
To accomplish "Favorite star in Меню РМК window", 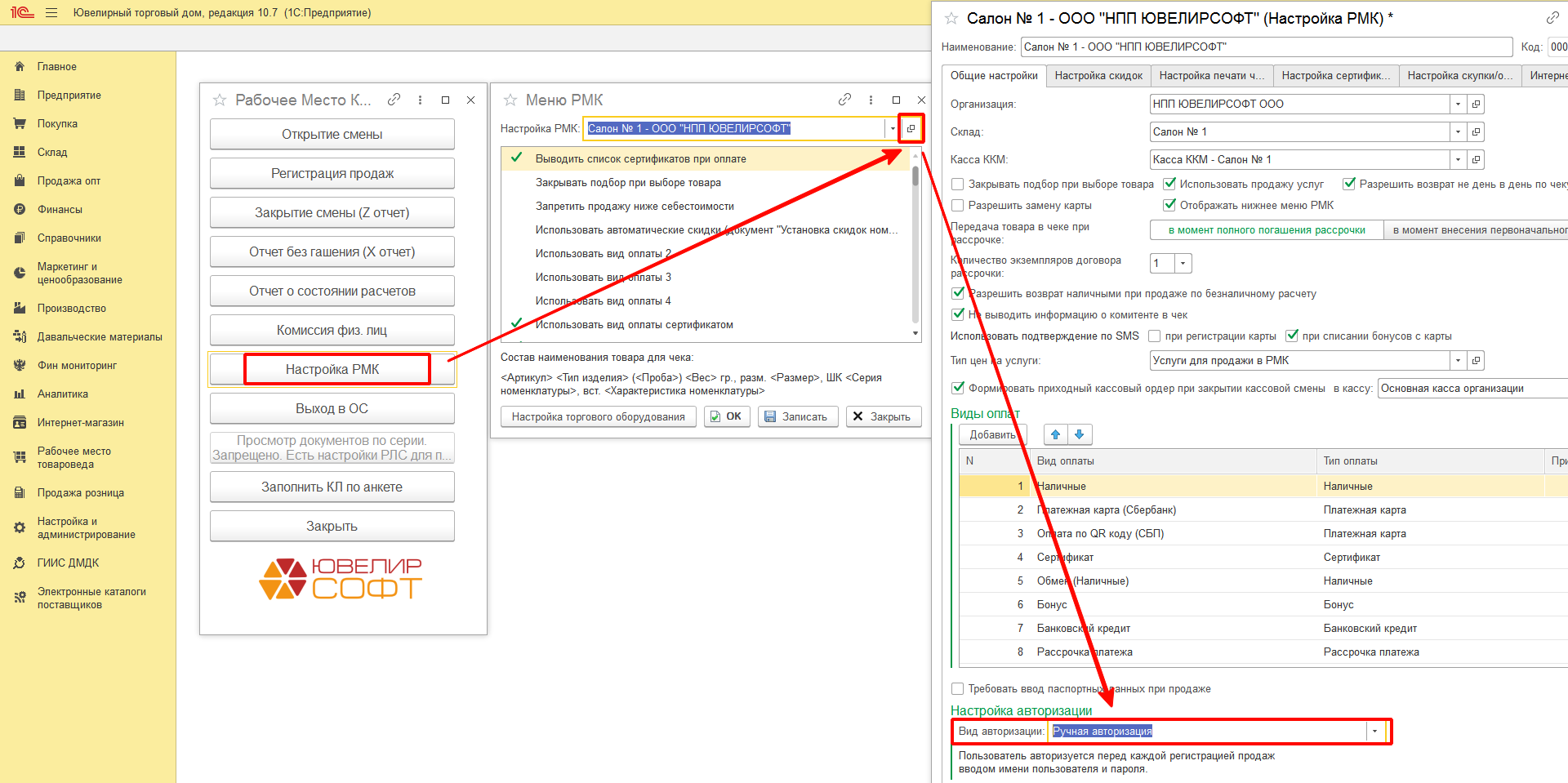I will (510, 100).
